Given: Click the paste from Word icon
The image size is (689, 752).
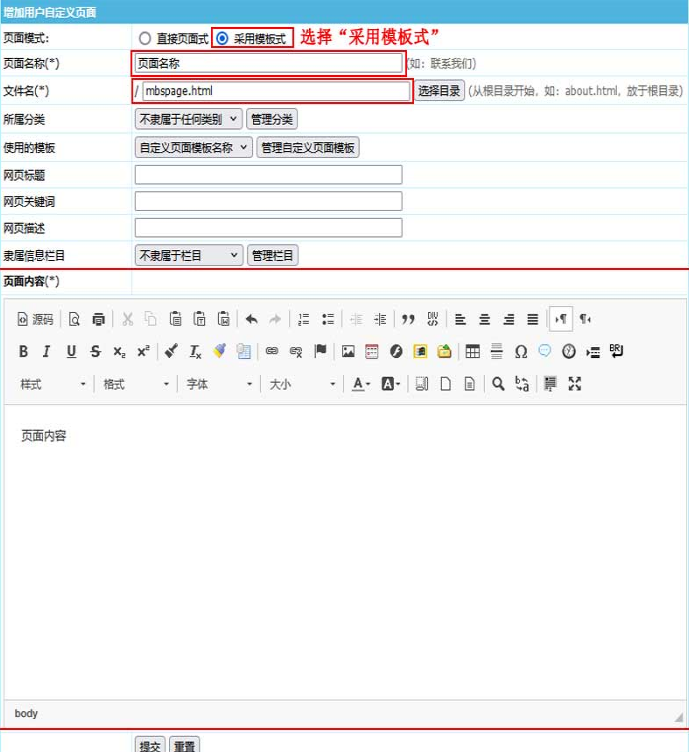Looking at the screenshot, I should 223,319.
